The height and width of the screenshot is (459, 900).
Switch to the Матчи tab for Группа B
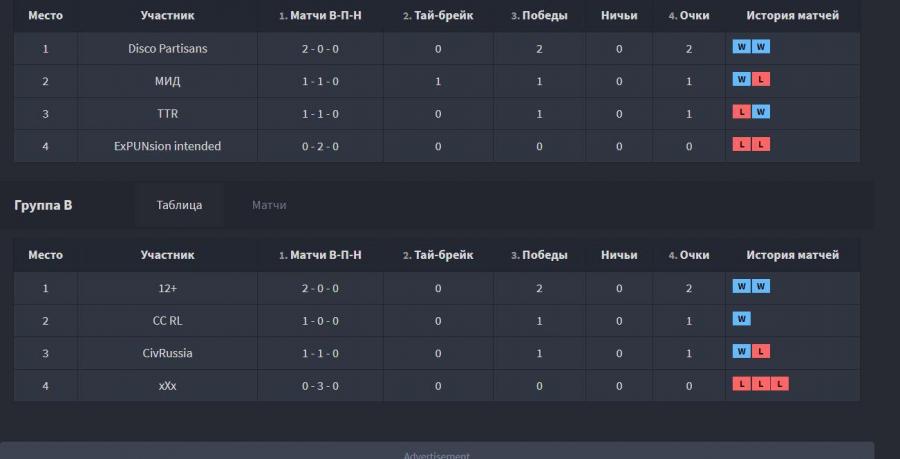[269, 205]
